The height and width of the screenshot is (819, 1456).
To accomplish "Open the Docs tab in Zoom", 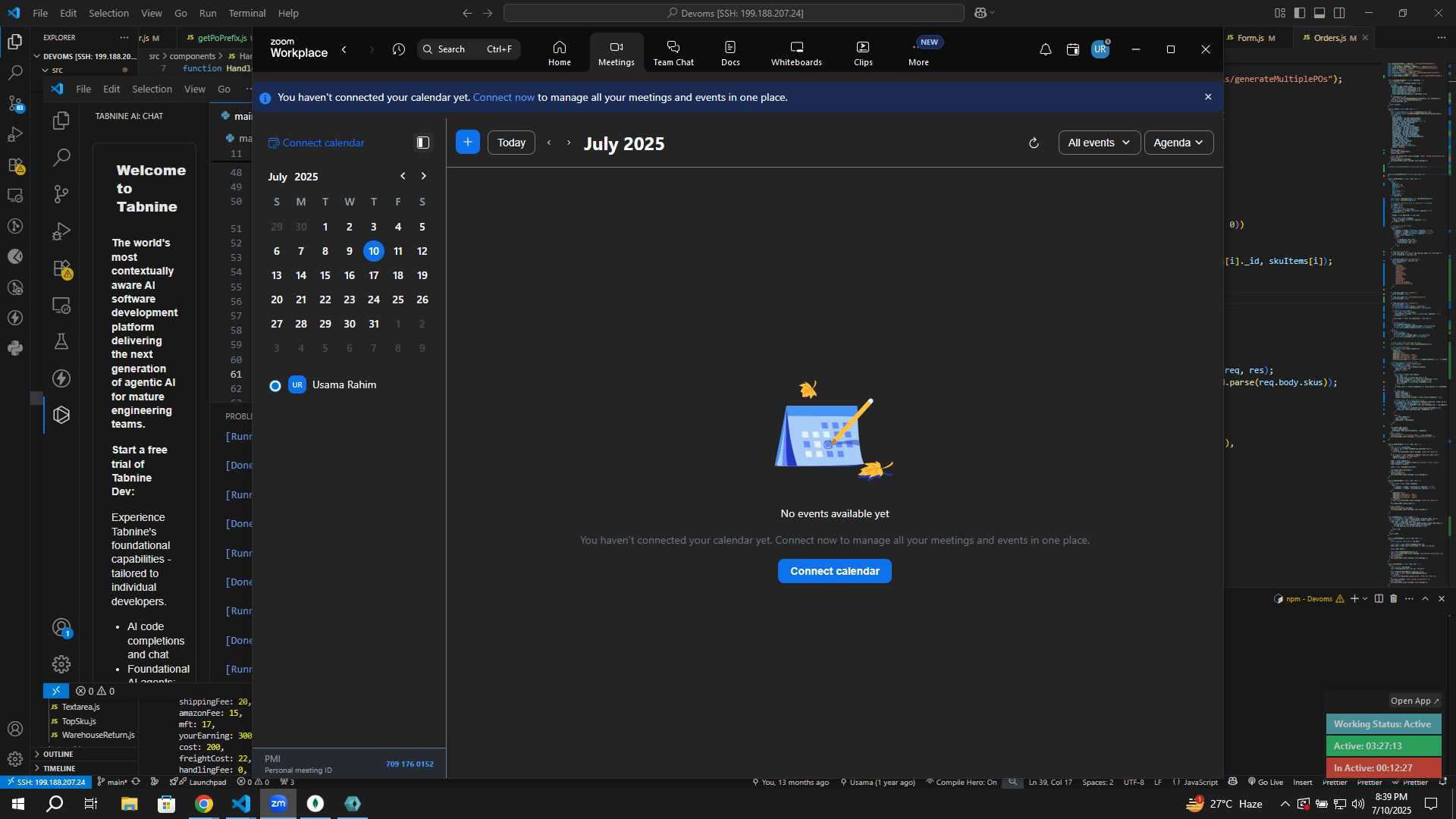I will click(730, 53).
